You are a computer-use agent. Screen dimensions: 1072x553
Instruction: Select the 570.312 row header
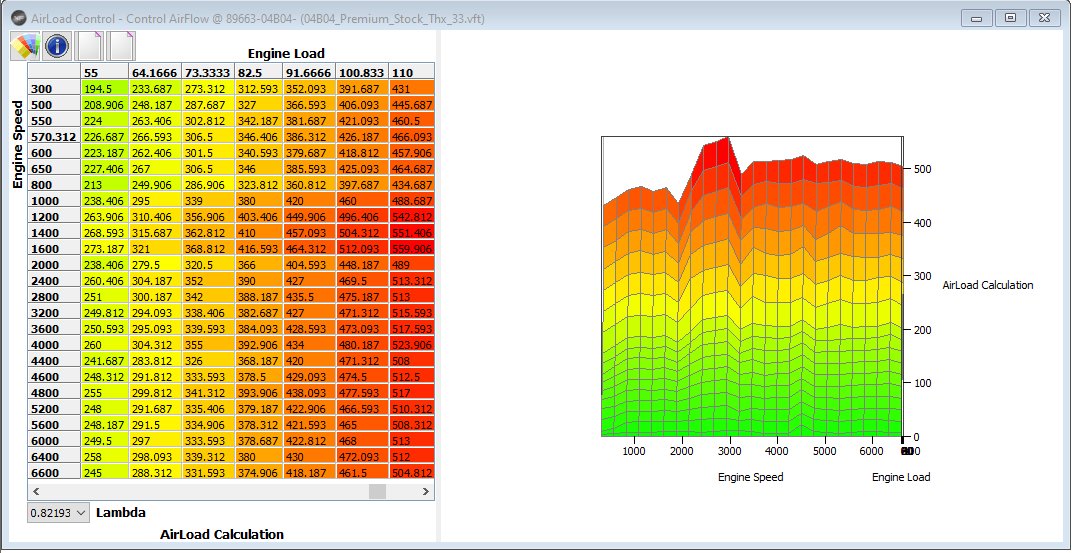coord(54,137)
